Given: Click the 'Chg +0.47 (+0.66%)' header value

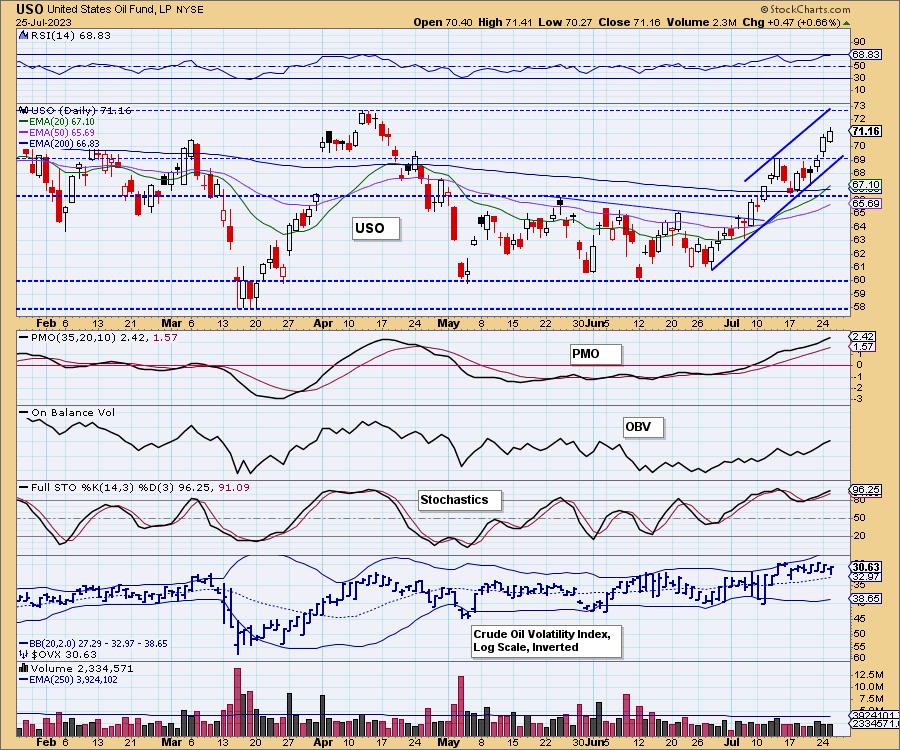Looking at the screenshot, I should [792, 22].
